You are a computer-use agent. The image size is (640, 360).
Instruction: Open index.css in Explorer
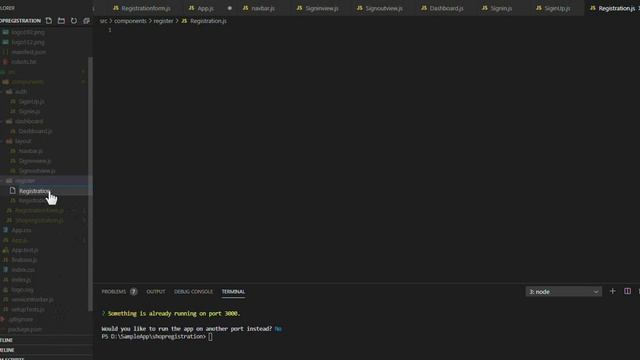click(23, 270)
